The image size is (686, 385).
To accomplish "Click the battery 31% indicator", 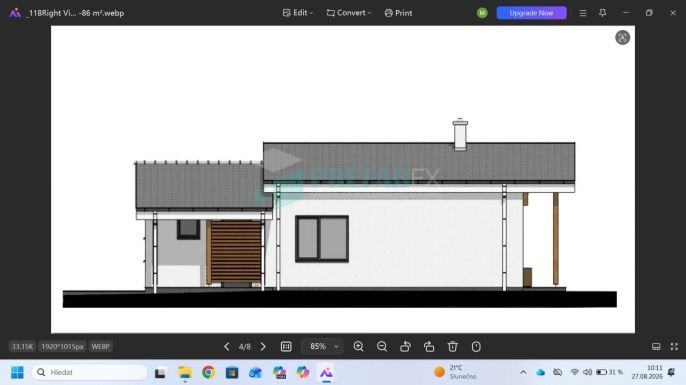I will 609,372.
